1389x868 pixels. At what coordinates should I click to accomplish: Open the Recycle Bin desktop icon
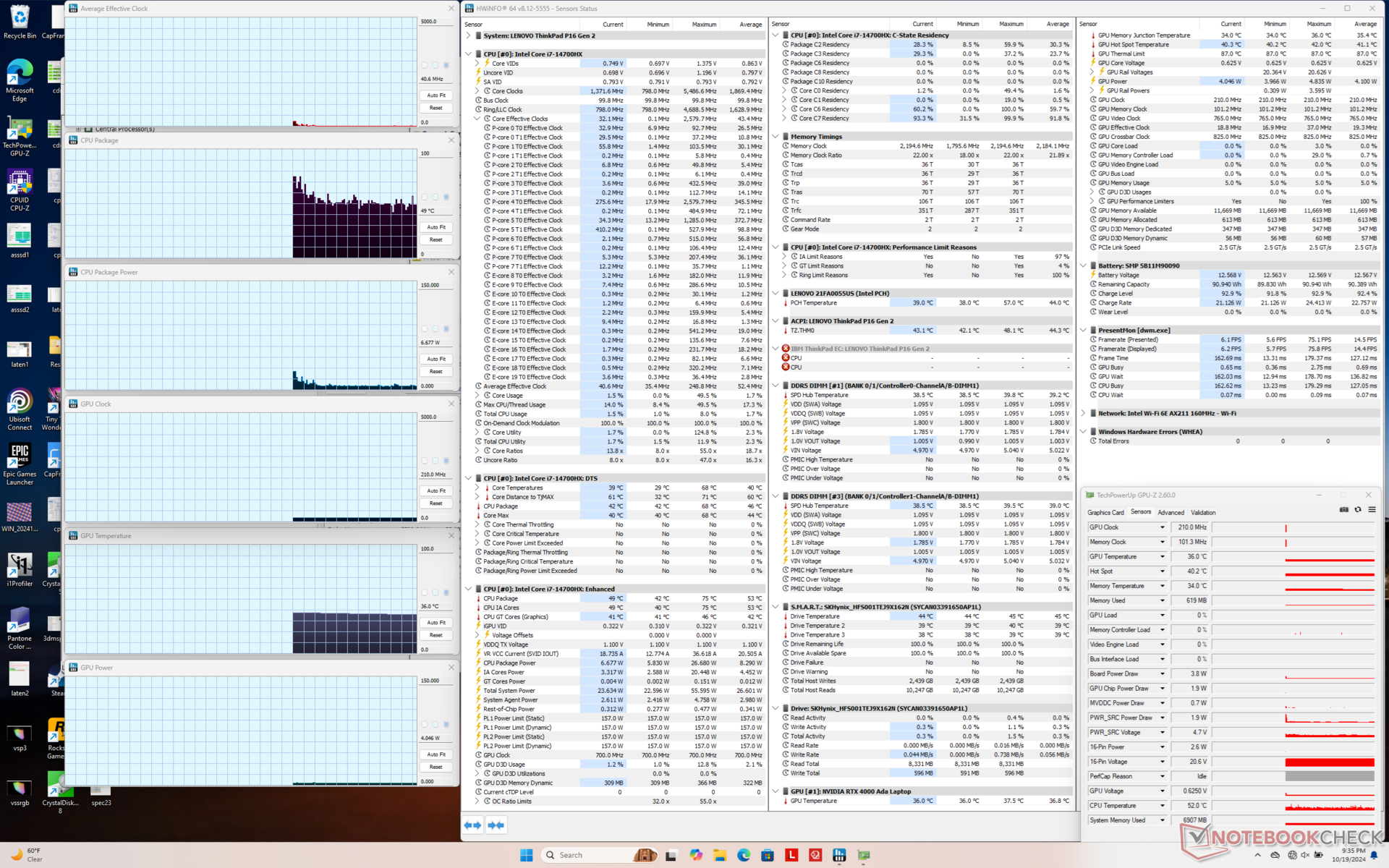click(x=20, y=22)
